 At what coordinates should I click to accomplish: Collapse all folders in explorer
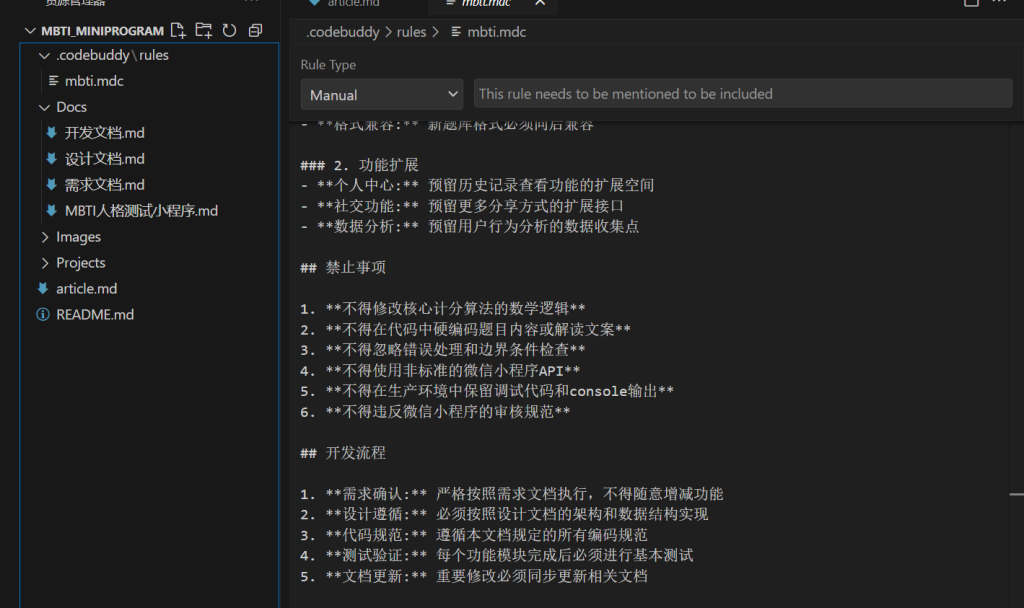(x=255, y=30)
